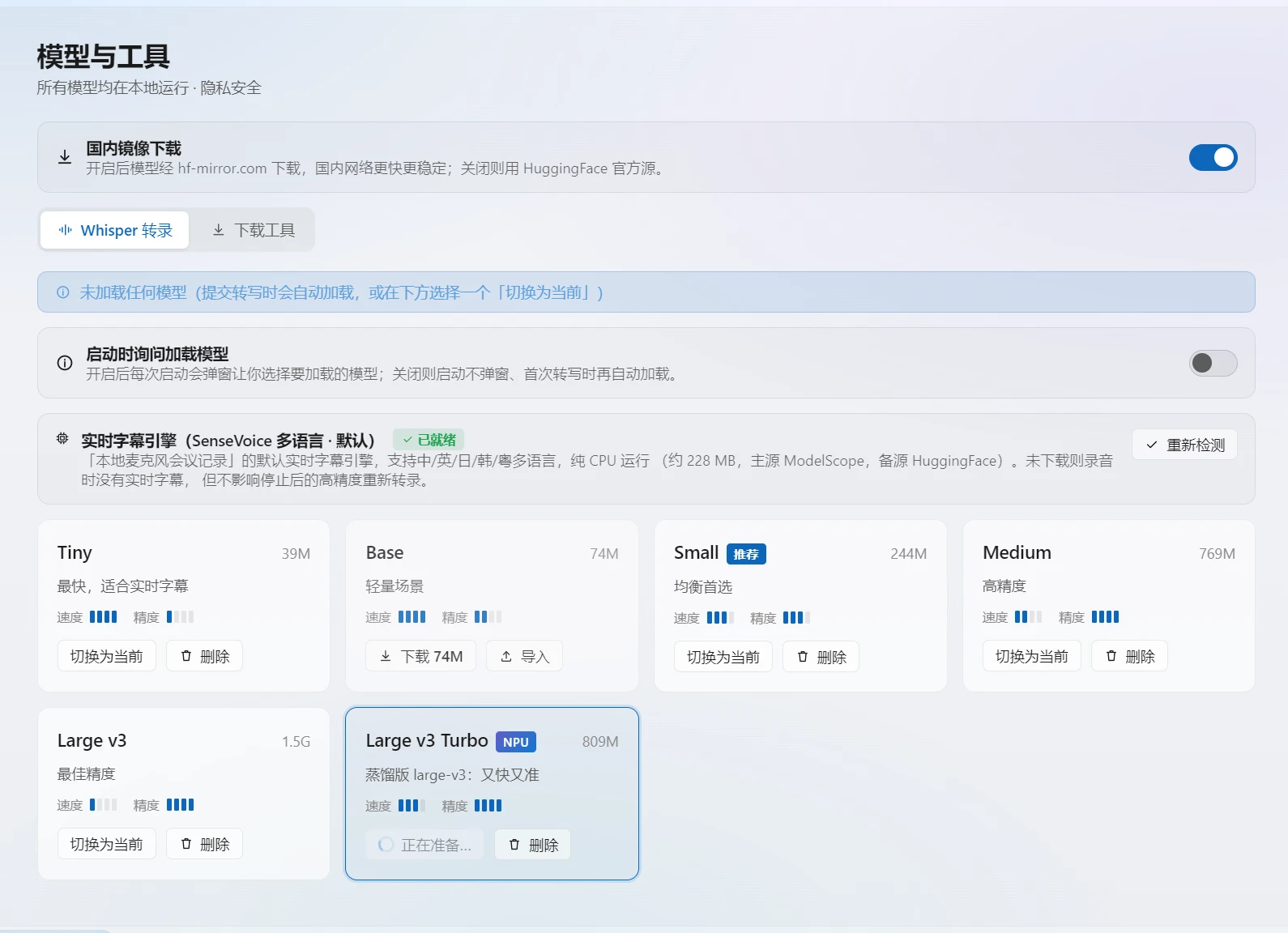This screenshot has width=1288, height=933.
Task: Delete the Large v3 model
Action: point(204,844)
